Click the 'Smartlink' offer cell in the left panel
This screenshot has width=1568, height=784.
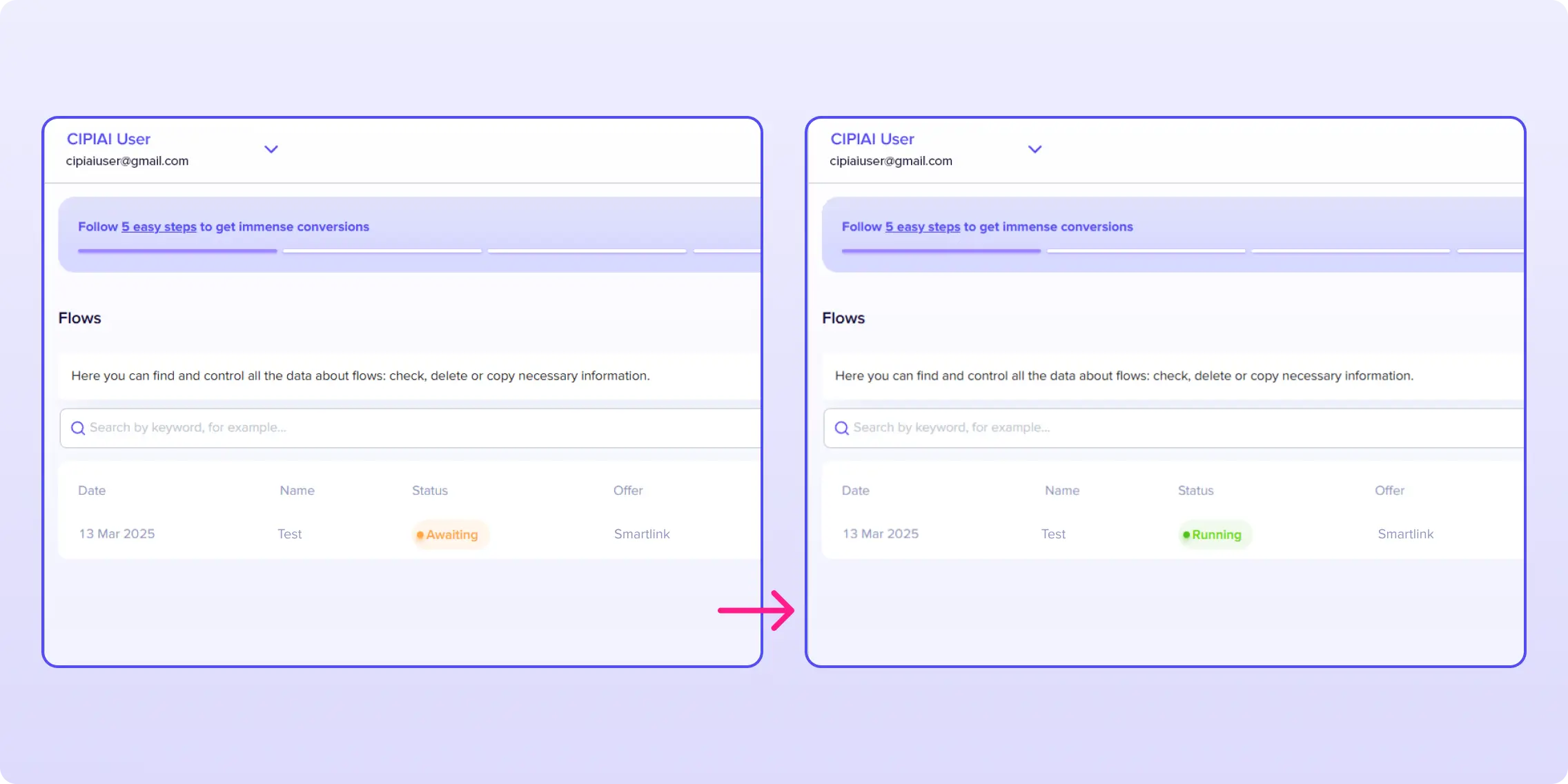[x=642, y=534]
